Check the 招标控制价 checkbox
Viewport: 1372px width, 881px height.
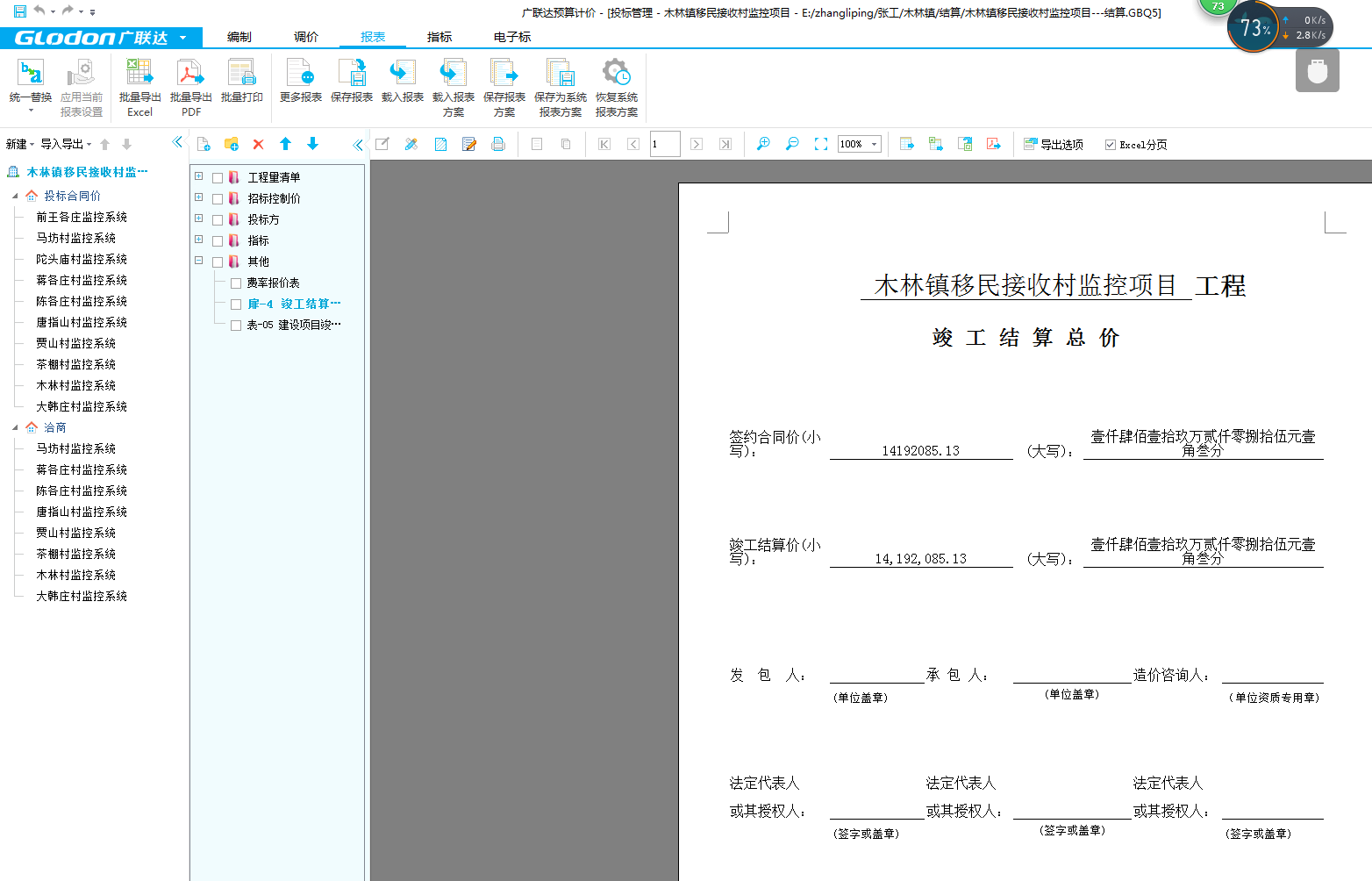click(x=218, y=198)
